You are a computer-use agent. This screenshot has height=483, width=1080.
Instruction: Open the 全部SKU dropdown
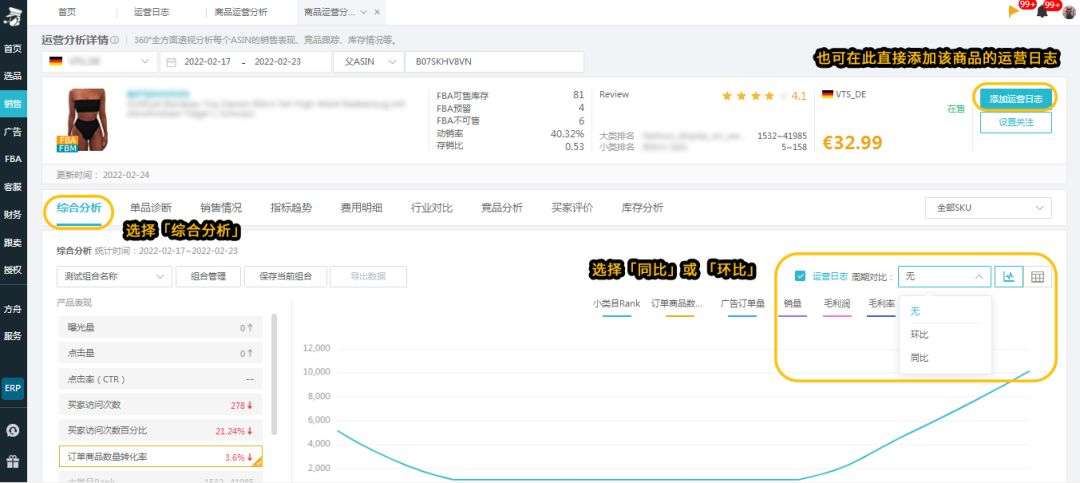(x=989, y=207)
